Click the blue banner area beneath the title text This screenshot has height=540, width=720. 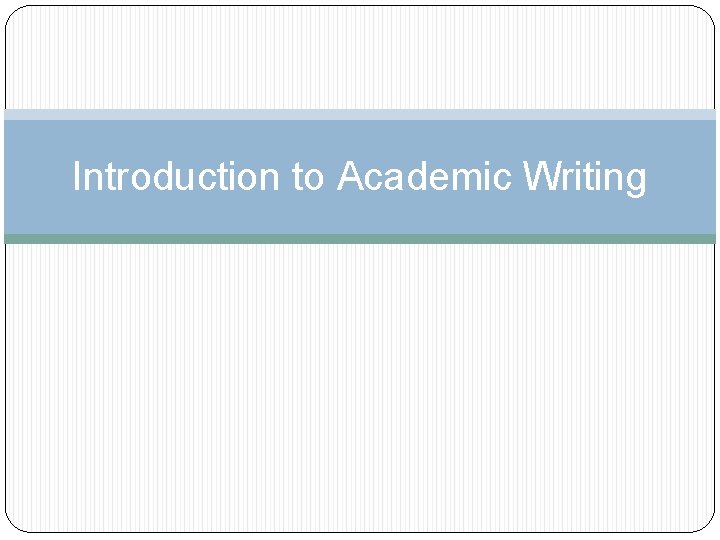coord(360,216)
